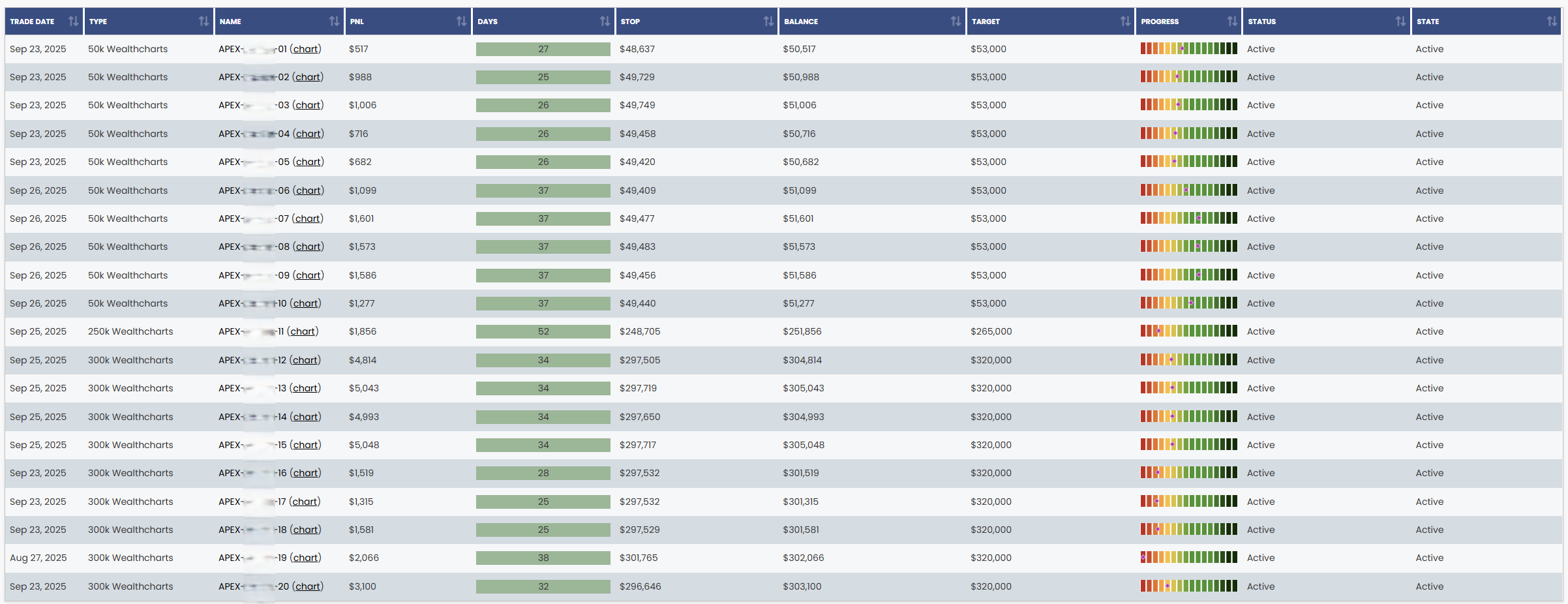
Task: Click the stop value "$248,705"
Action: coord(640,331)
